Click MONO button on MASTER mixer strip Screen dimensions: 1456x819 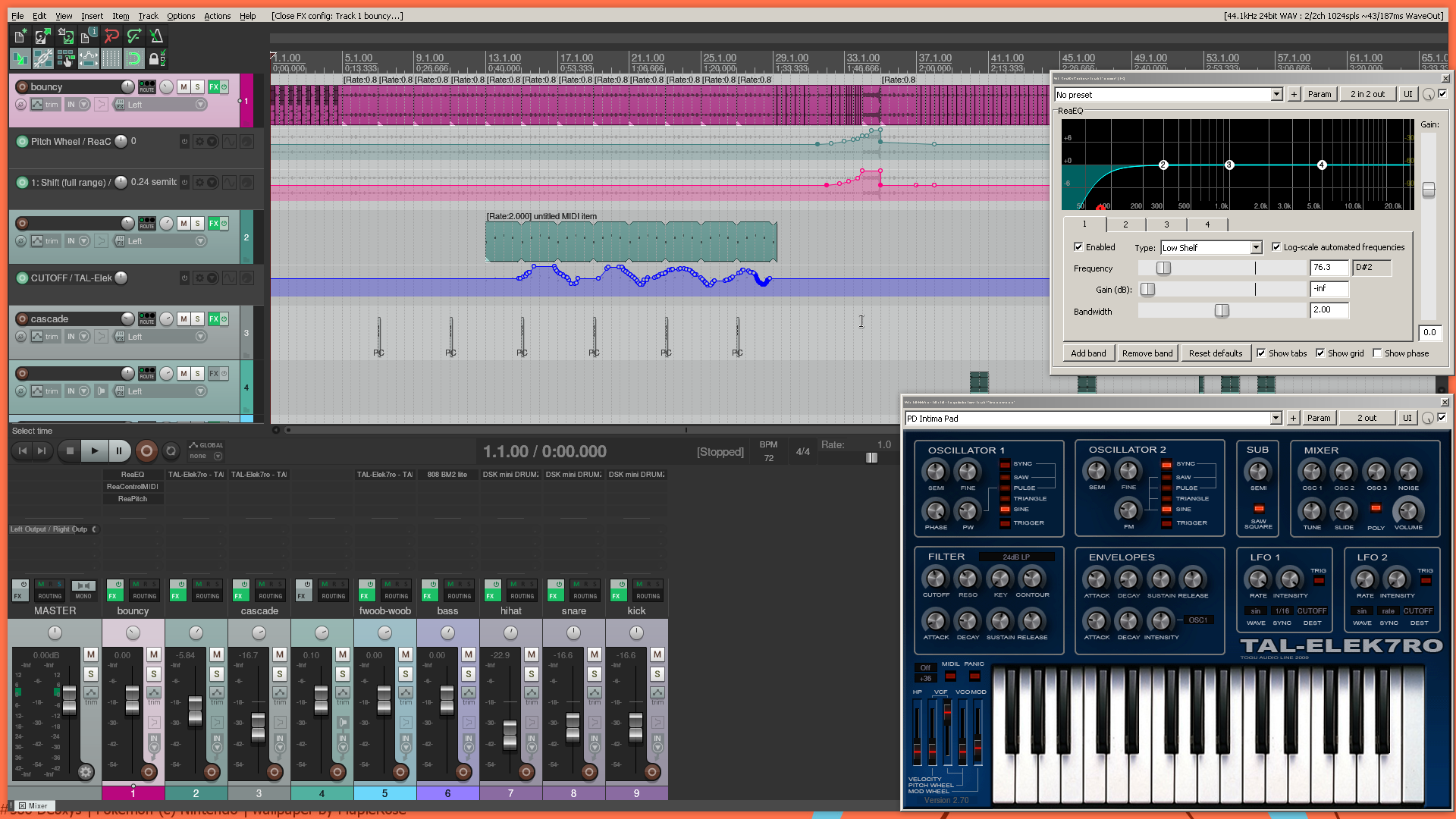tap(83, 590)
